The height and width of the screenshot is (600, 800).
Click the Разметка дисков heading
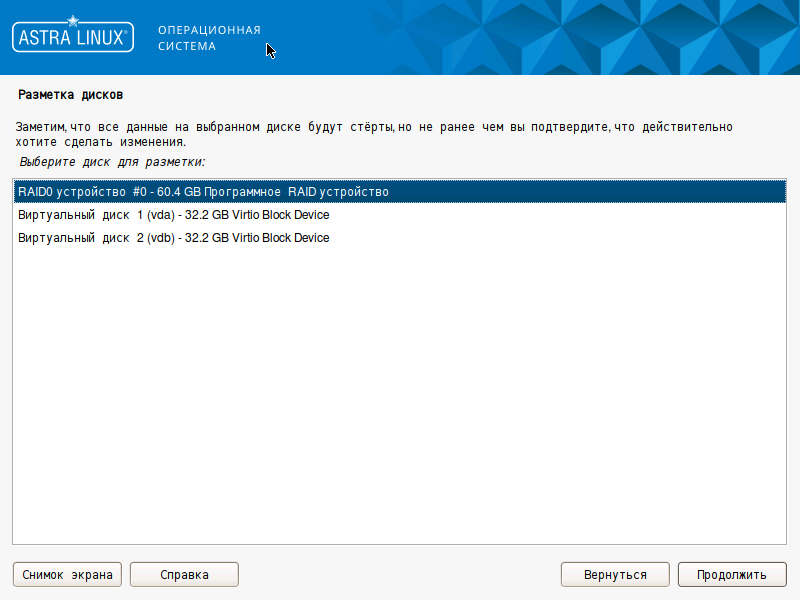click(70, 95)
